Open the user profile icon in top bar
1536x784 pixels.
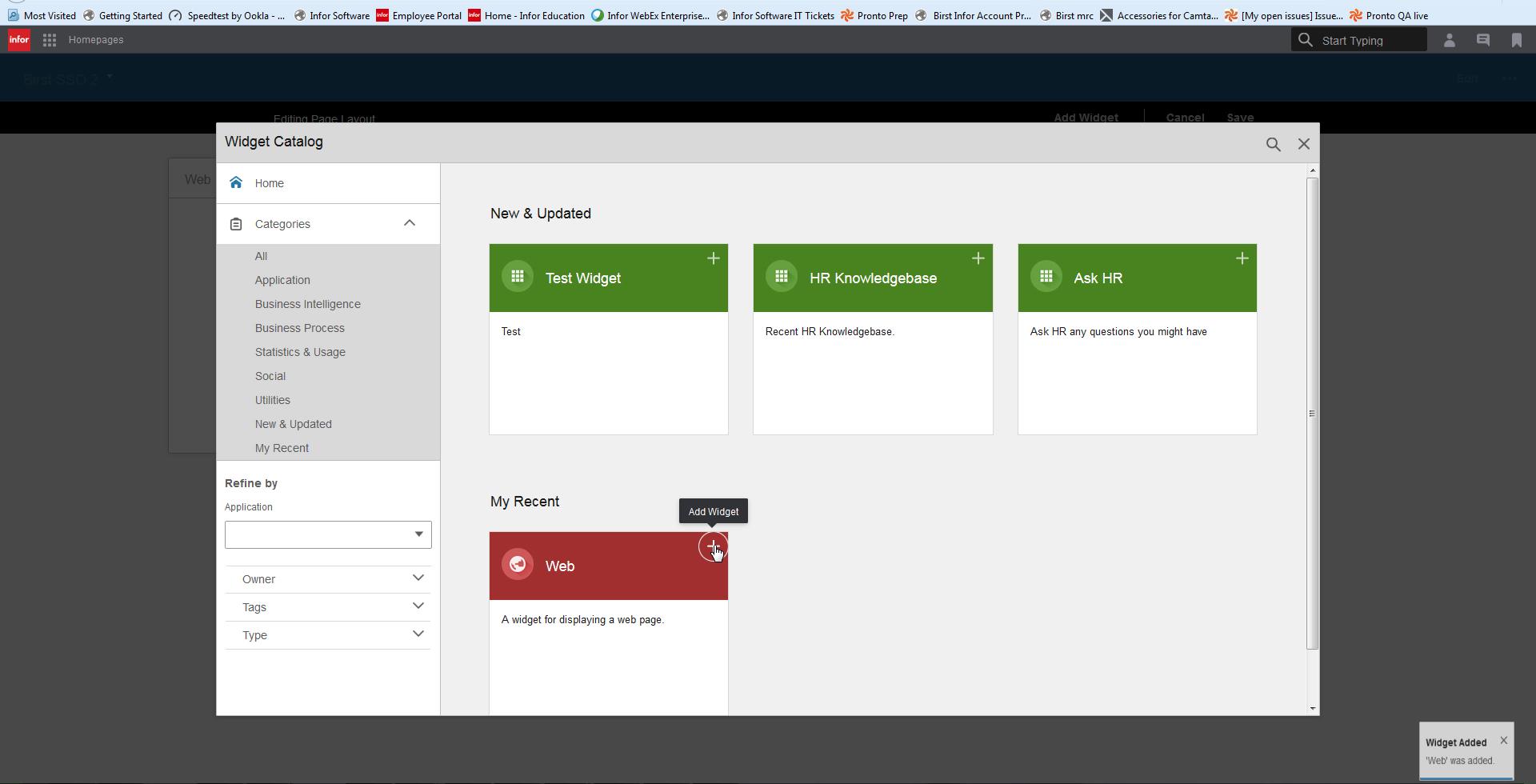click(x=1449, y=40)
